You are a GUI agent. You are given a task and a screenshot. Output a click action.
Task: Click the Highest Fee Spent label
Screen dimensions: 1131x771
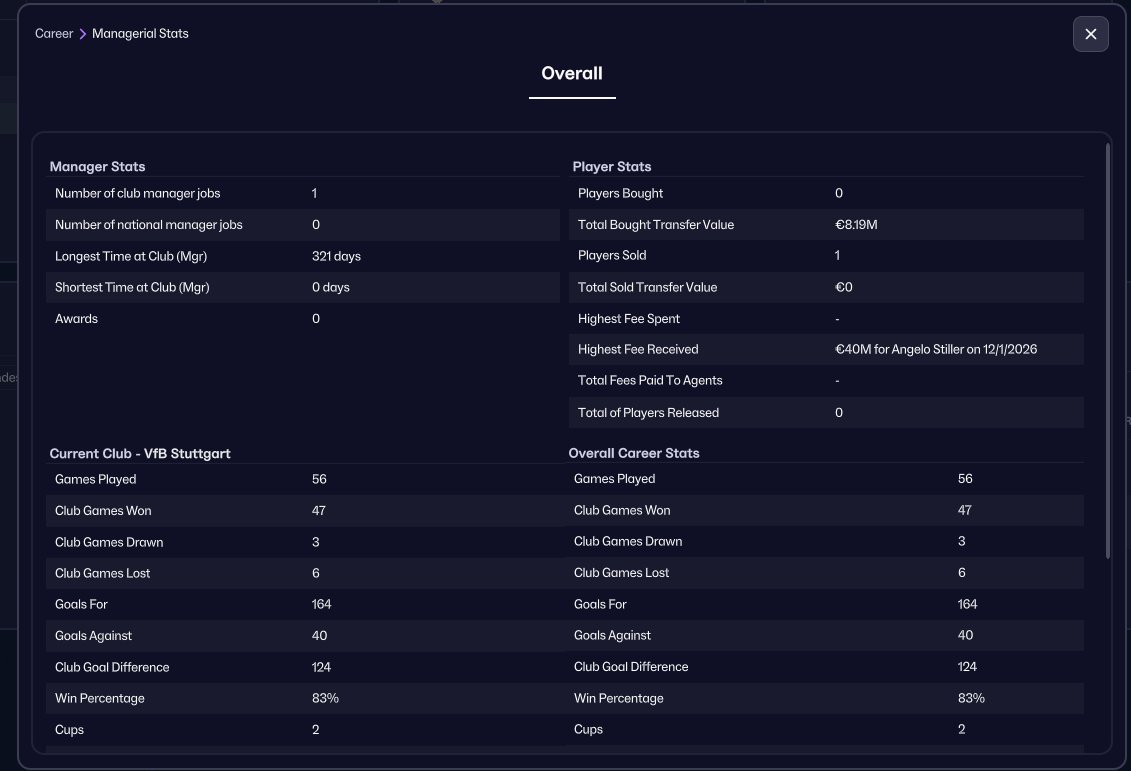(628, 319)
